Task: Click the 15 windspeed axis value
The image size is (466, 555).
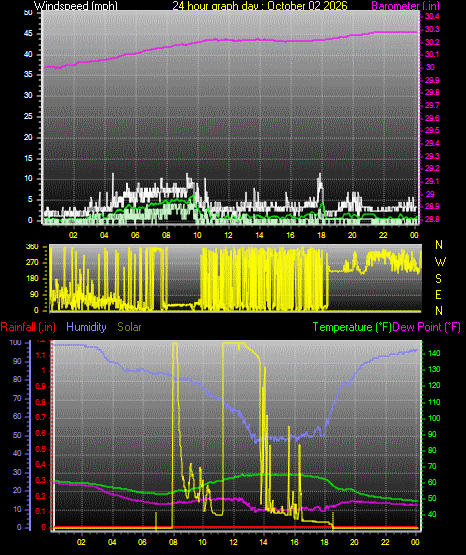Action: click(x=28, y=158)
